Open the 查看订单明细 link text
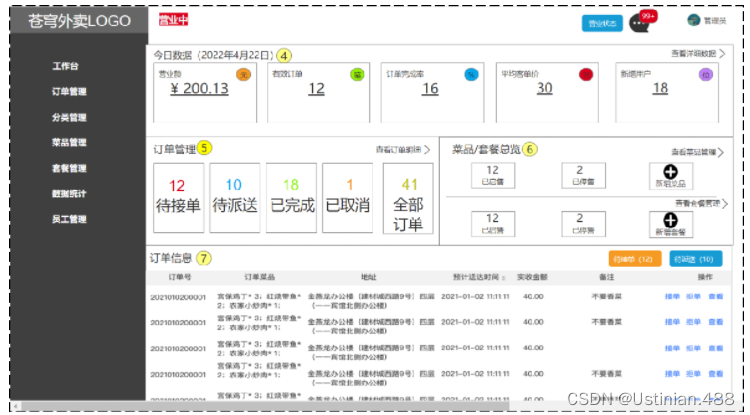750x415 pixels. (x=398, y=150)
